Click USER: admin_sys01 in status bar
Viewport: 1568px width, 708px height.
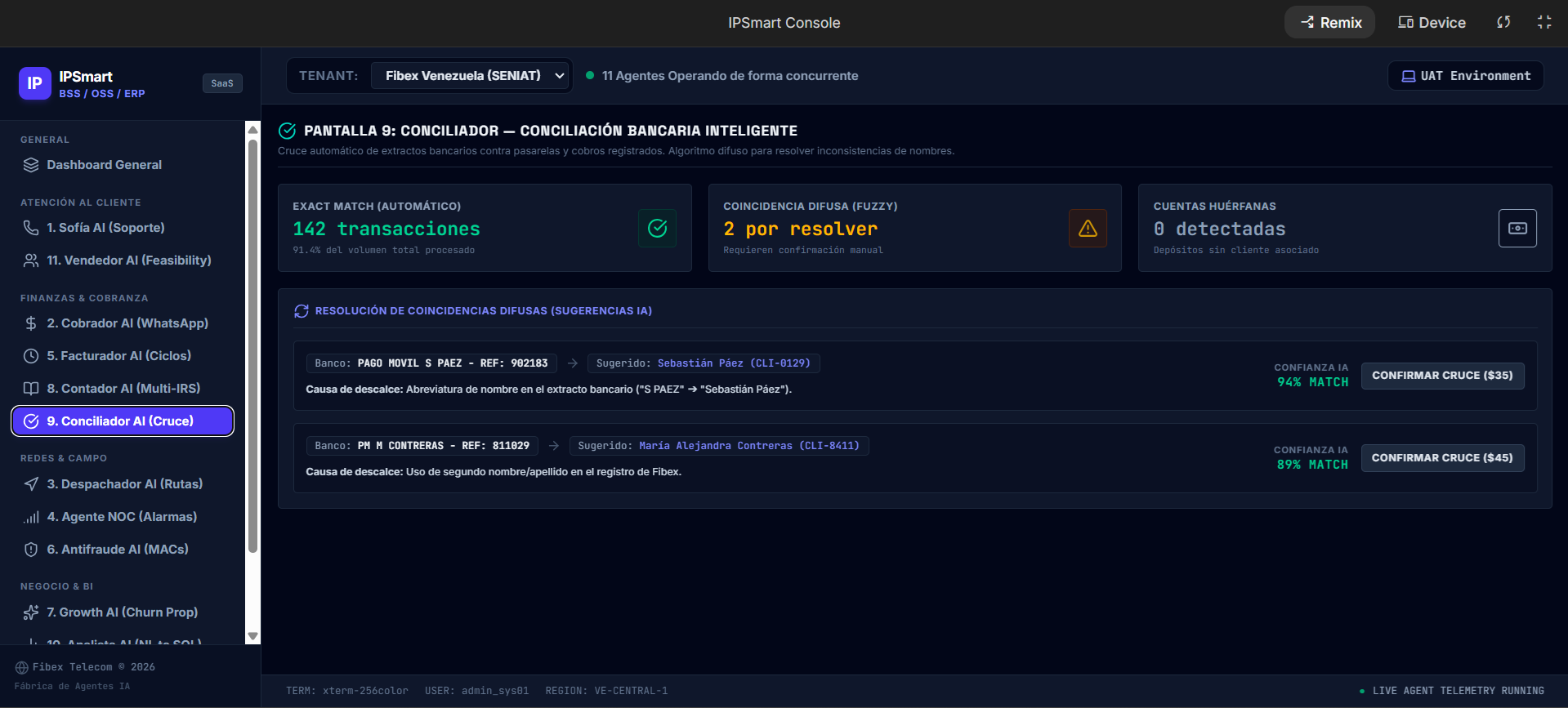point(476,691)
